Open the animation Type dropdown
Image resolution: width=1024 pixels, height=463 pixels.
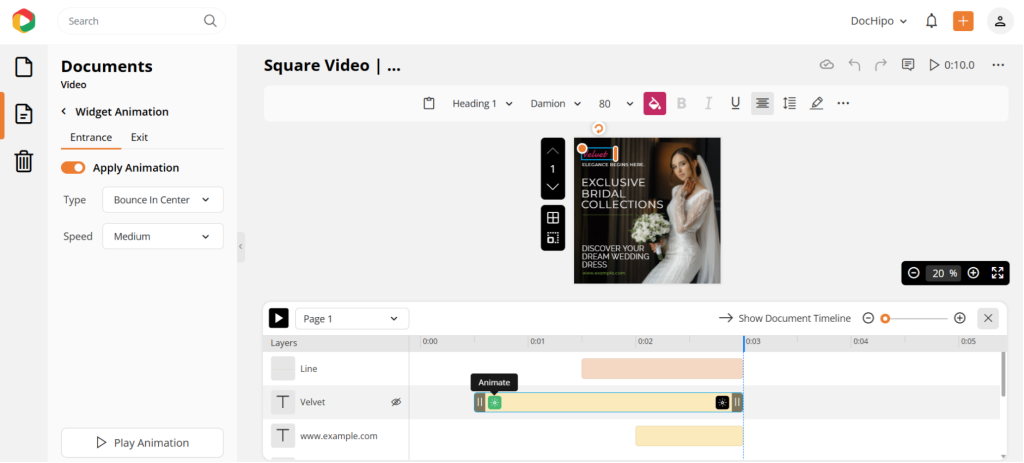tap(163, 200)
